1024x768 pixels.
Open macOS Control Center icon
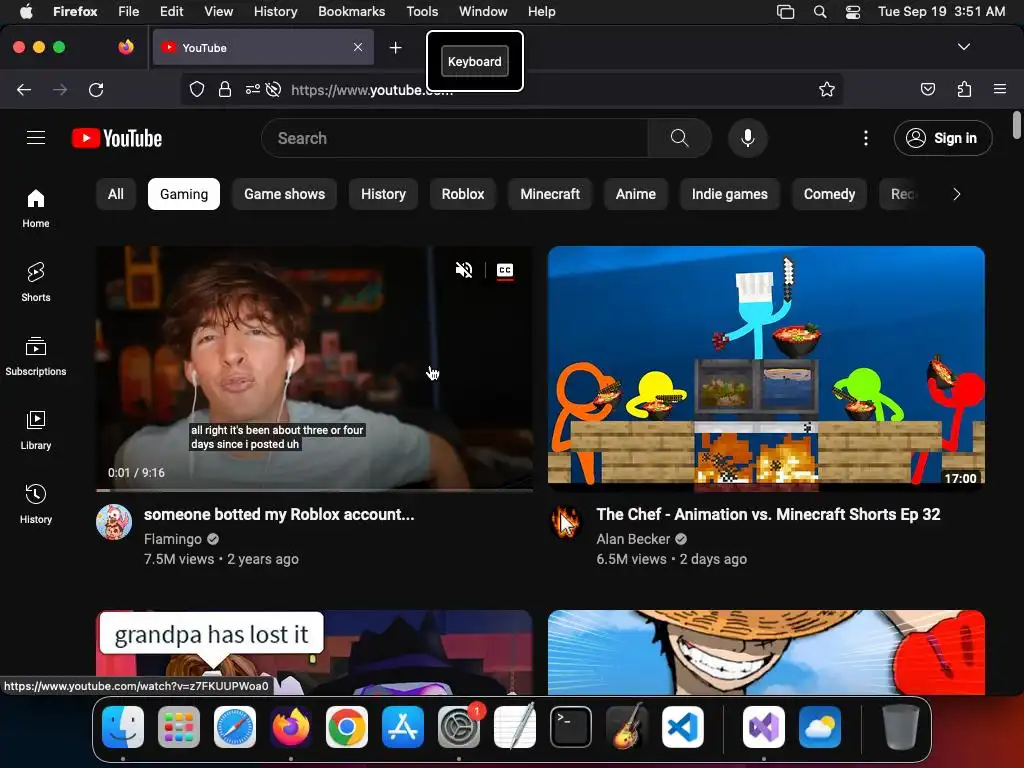(853, 12)
